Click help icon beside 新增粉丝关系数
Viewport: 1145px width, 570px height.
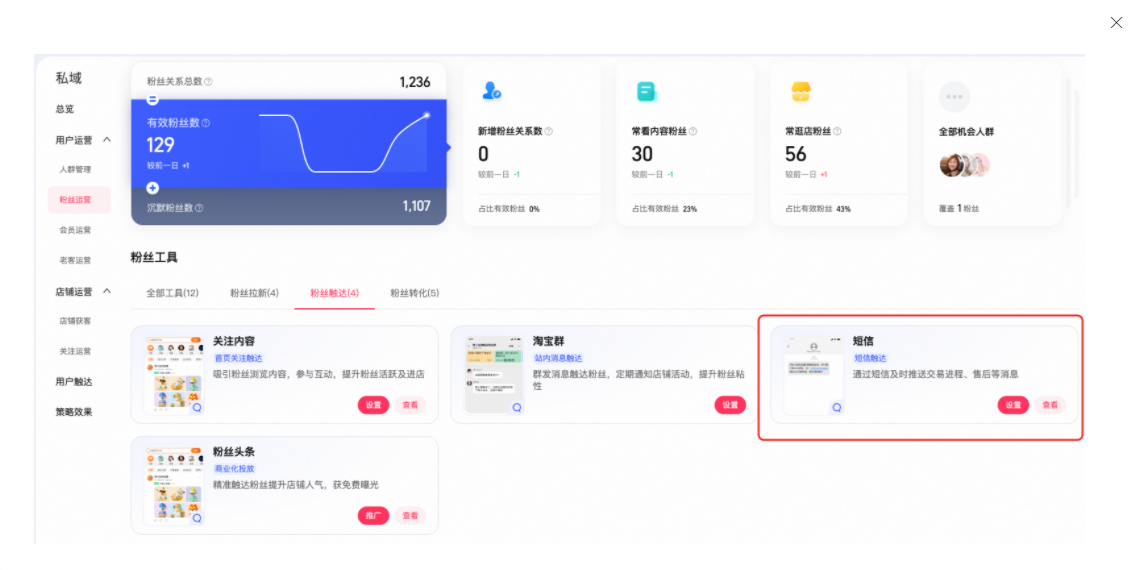[548, 131]
